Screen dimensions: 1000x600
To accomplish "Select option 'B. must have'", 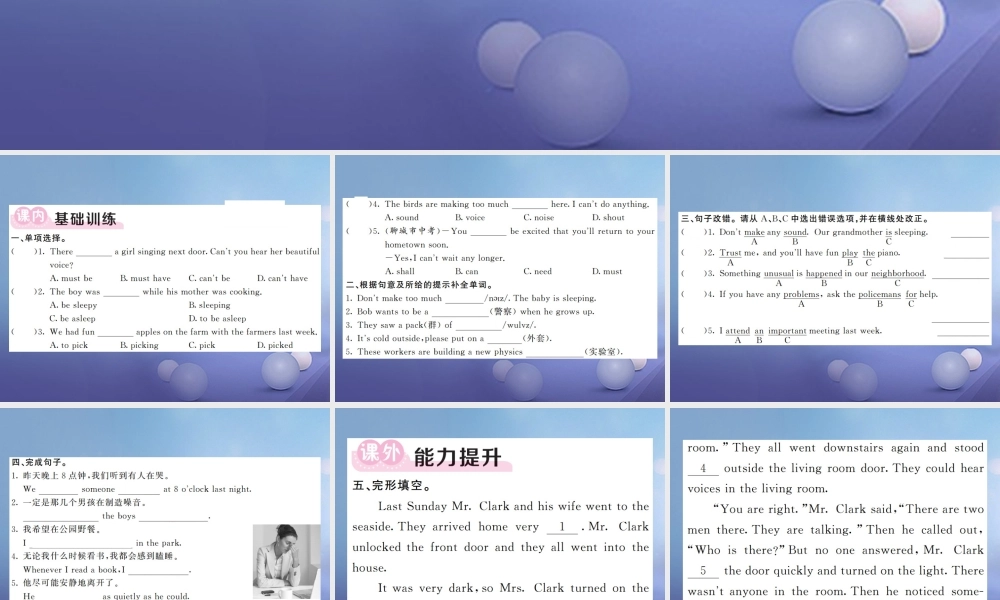I will pyautogui.click(x=145, y=278).
